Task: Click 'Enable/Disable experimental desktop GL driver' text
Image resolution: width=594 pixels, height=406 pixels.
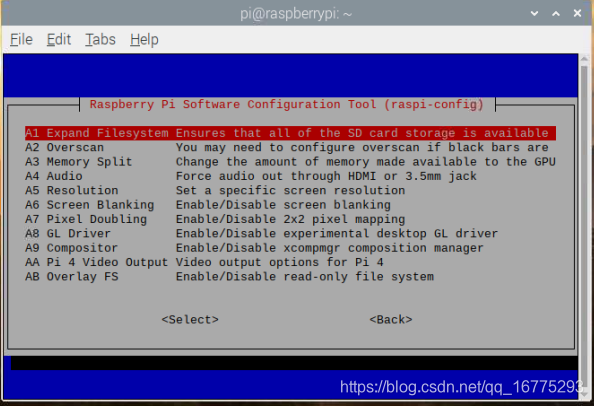Action: click(337, 234)
